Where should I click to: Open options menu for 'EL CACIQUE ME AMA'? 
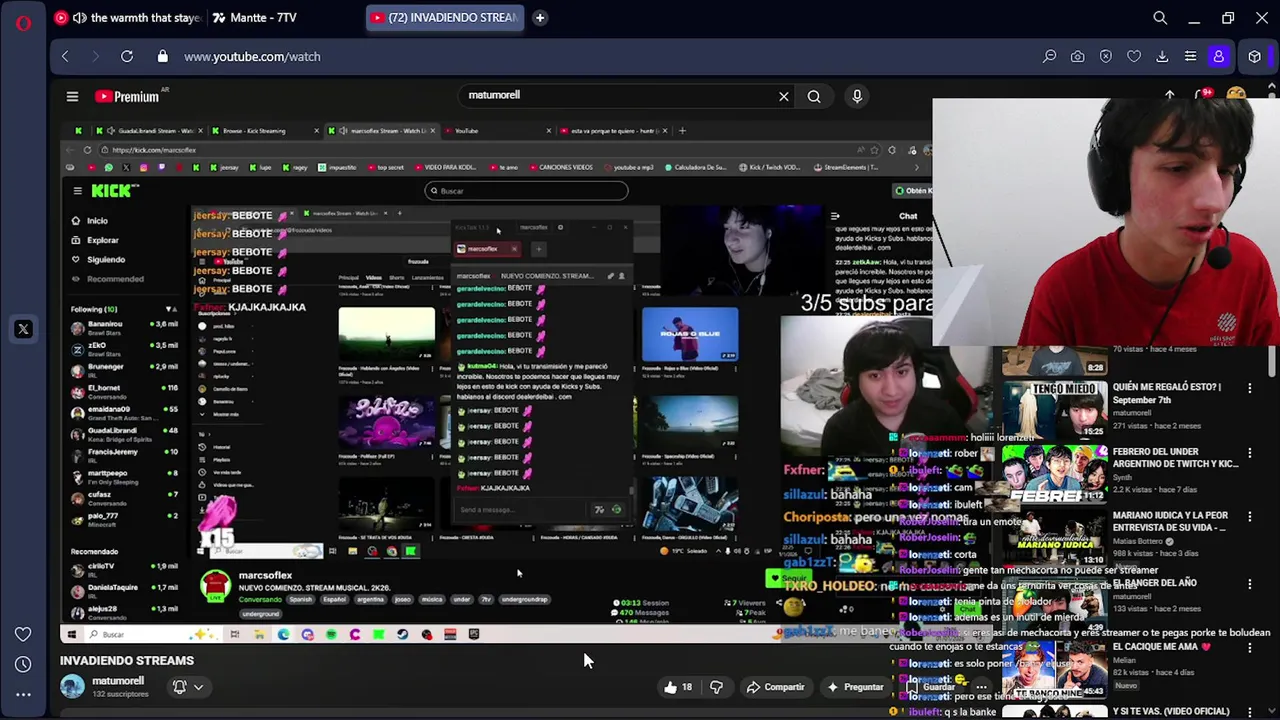[x=1249, y=647]
